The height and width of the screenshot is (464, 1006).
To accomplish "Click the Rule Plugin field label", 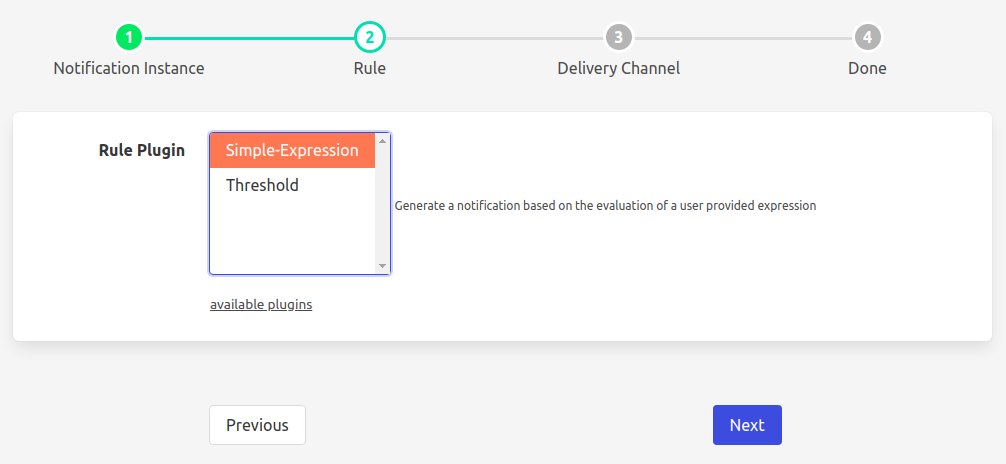I will [141, 150].
